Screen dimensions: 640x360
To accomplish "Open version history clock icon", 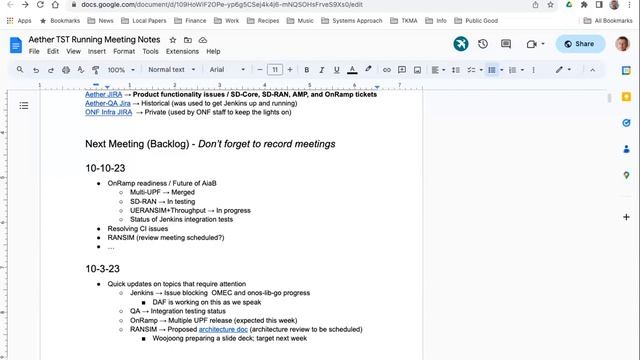I will click(483, 44).
